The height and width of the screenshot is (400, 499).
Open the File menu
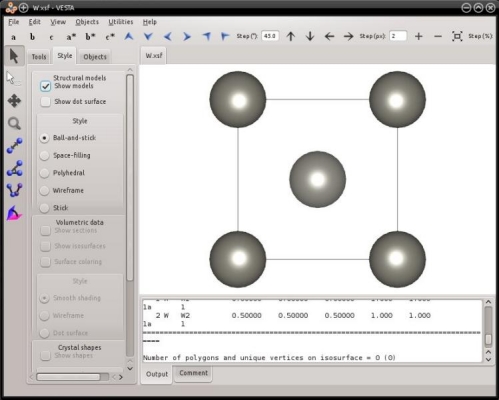(x=14, y=22)
